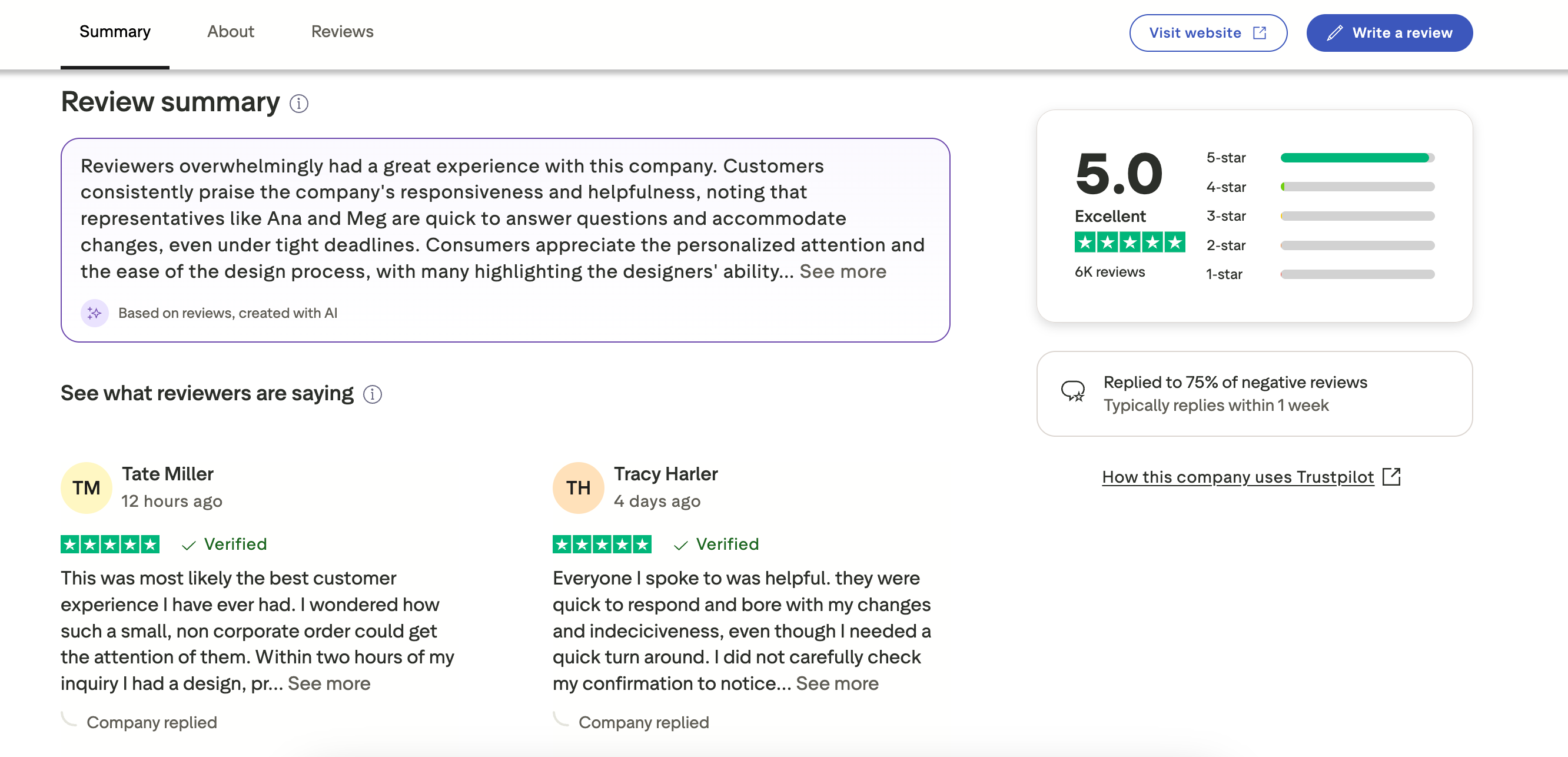
Task: Open the About tab
Action: (231, 32)
